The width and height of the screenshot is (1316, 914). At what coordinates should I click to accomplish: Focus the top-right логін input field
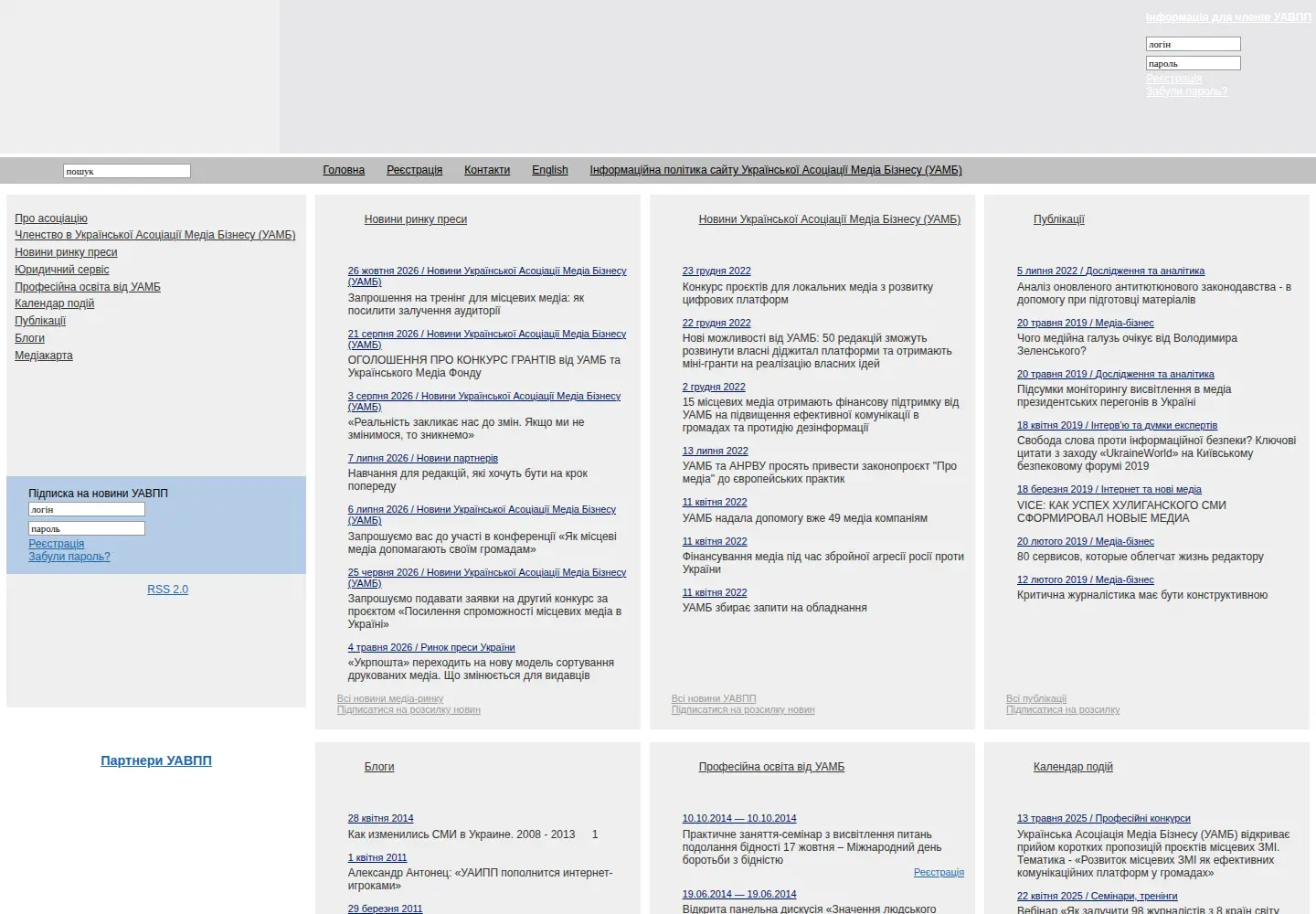point(1193,44)
